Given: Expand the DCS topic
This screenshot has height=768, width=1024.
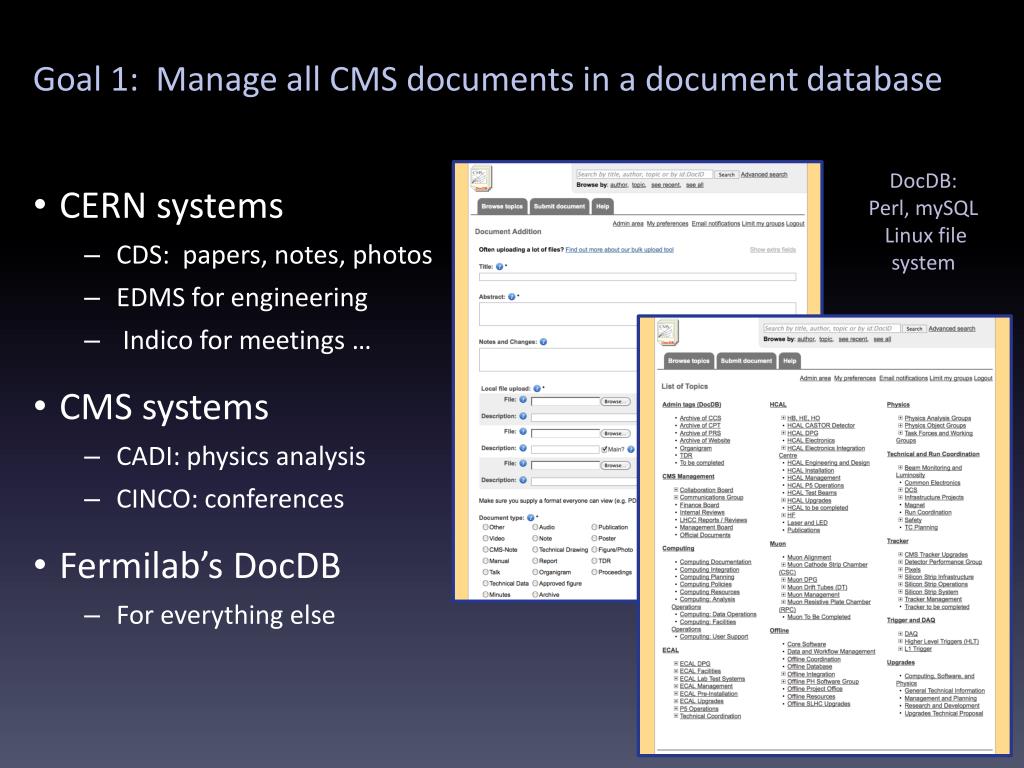Looking at the screenshot, I should coord(900,490).
